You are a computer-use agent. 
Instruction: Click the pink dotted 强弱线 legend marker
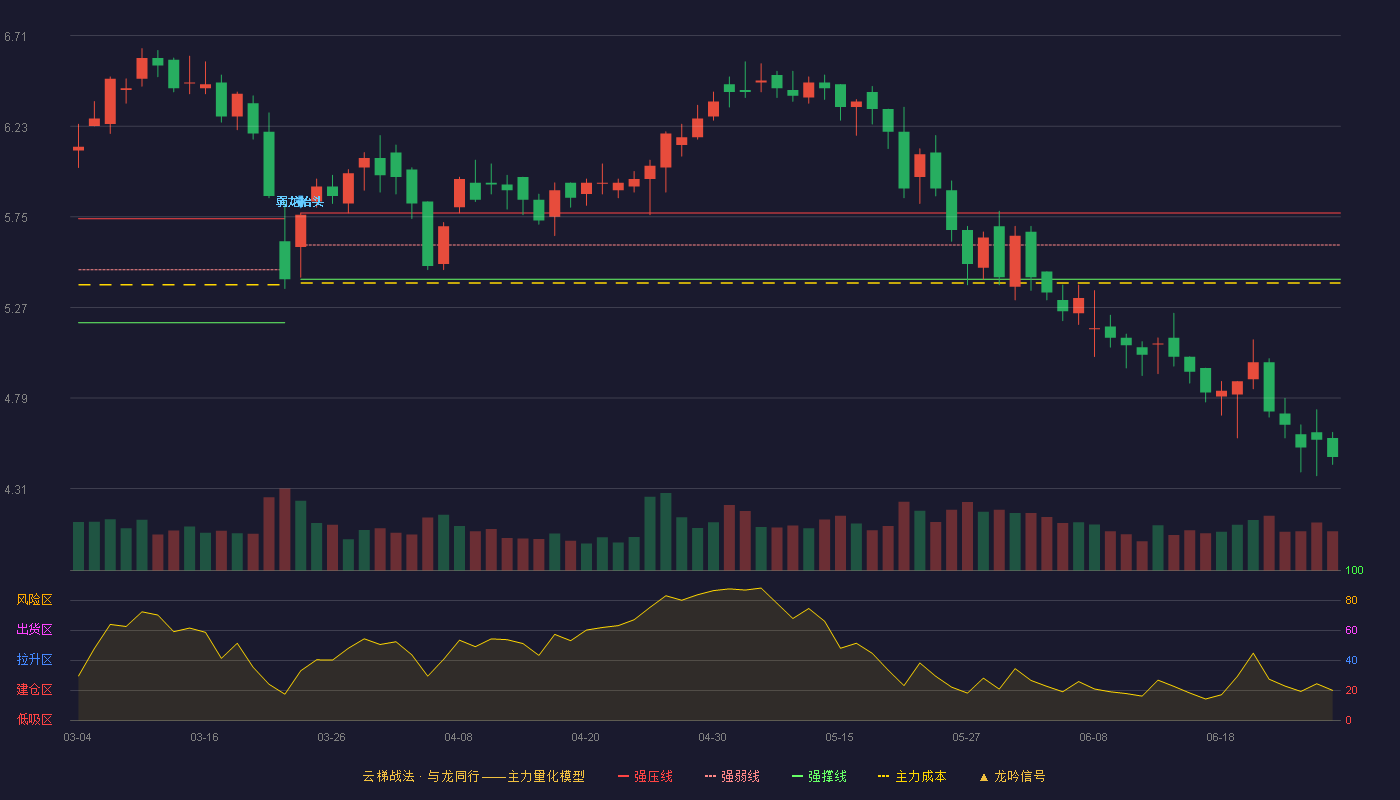point(710,776)
